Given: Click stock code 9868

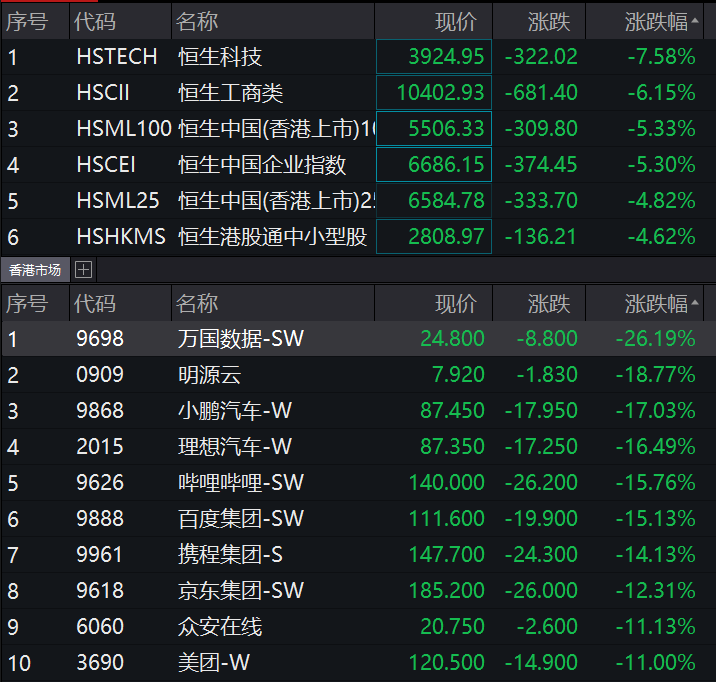Looking at the screenshot, I should [100, 411].
